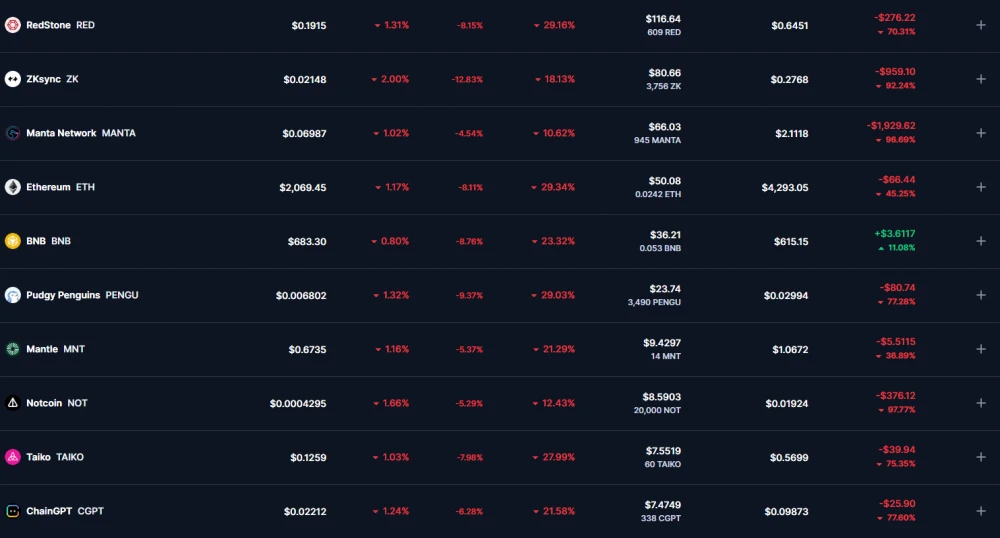
Task: Click the Ethereum coin logo icon
Action: click(x=13, y=187)
